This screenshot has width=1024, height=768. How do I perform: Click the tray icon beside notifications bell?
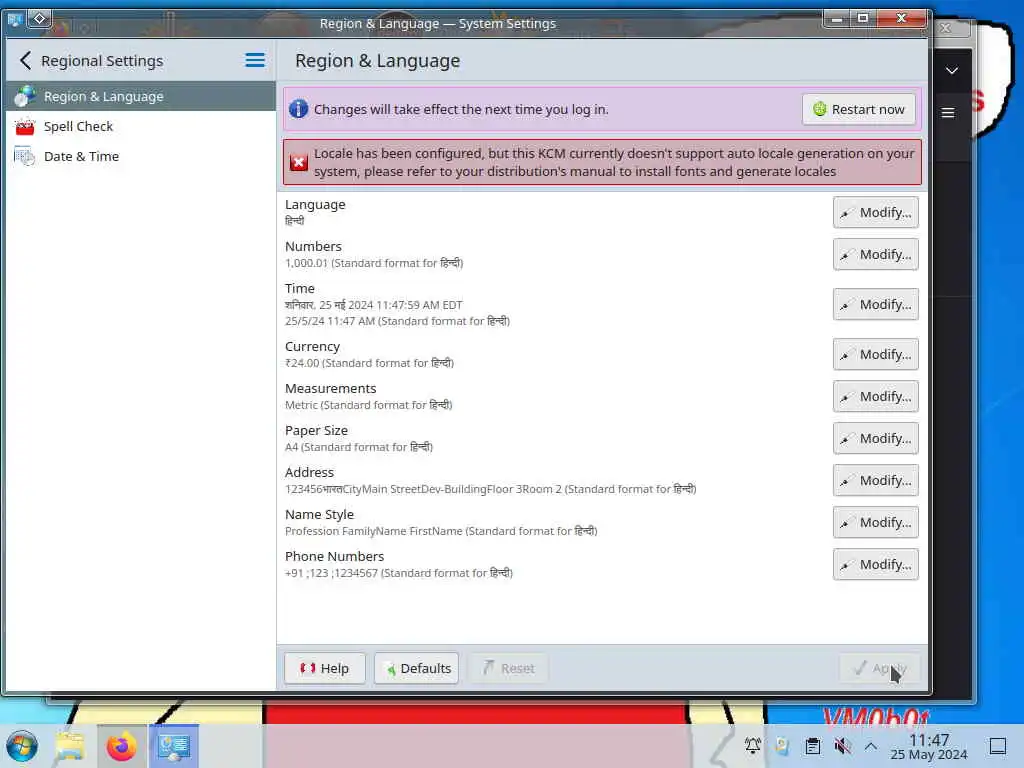point(782,746)
